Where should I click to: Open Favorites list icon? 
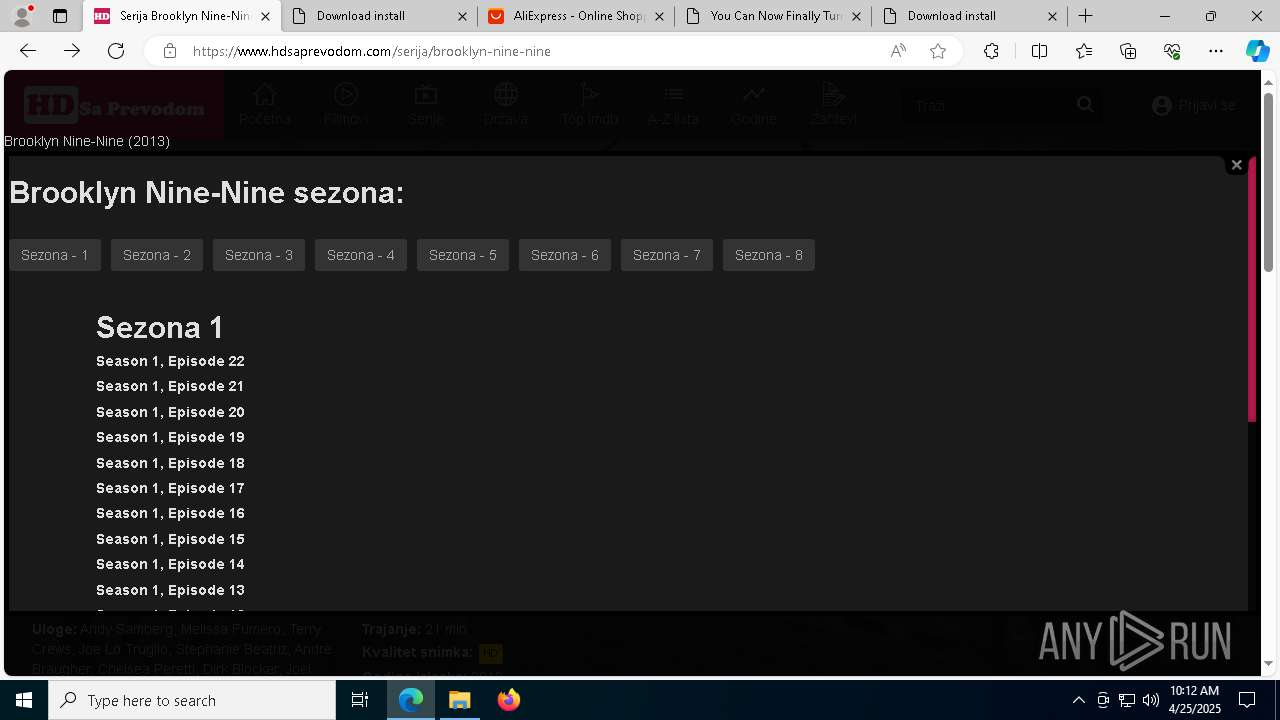(x=1084, y=51)
